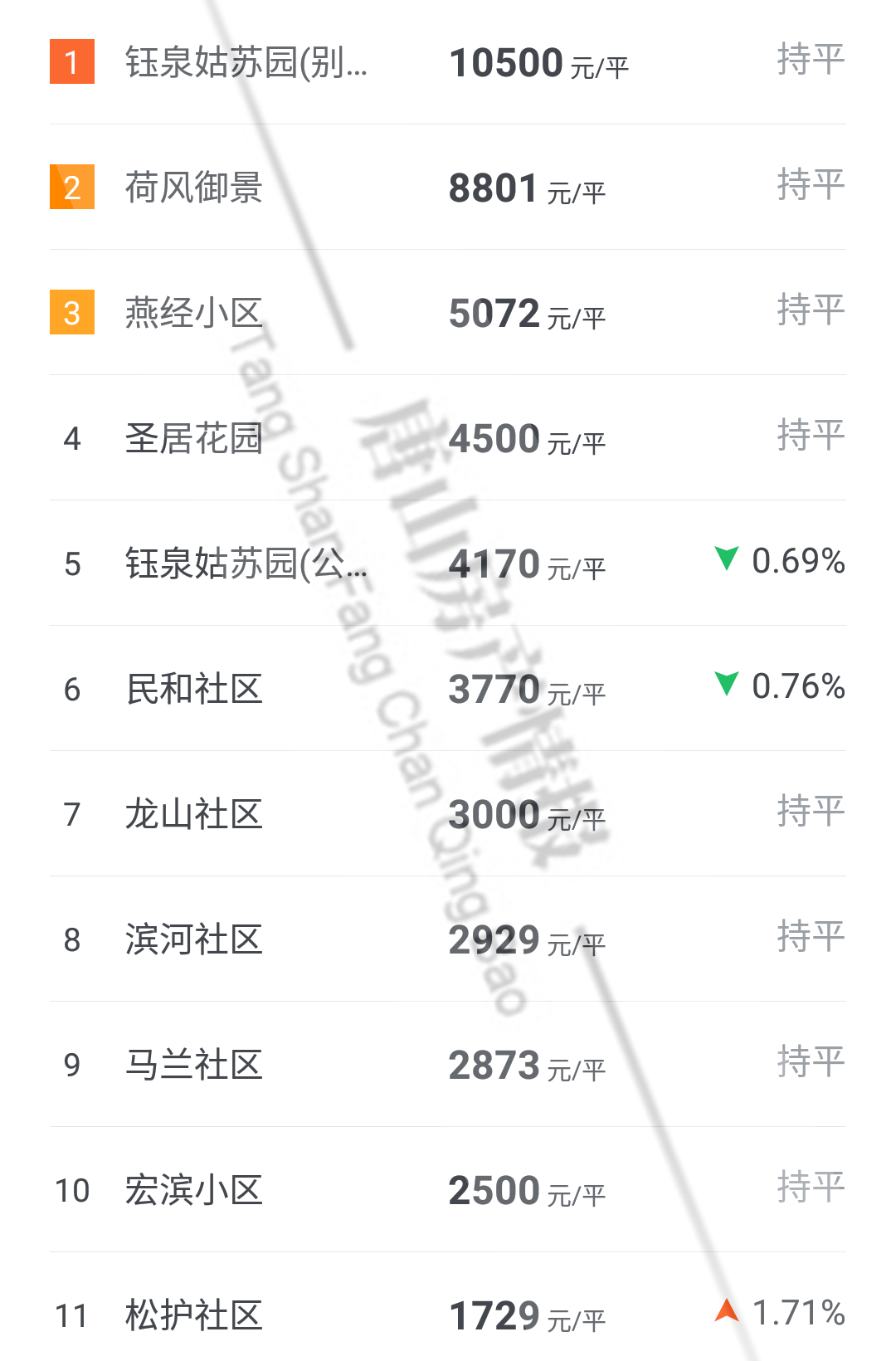896x1361 pixels.
Task: Tap 钰泉姑苏园(公... listing name
Action: coord(246,563)
